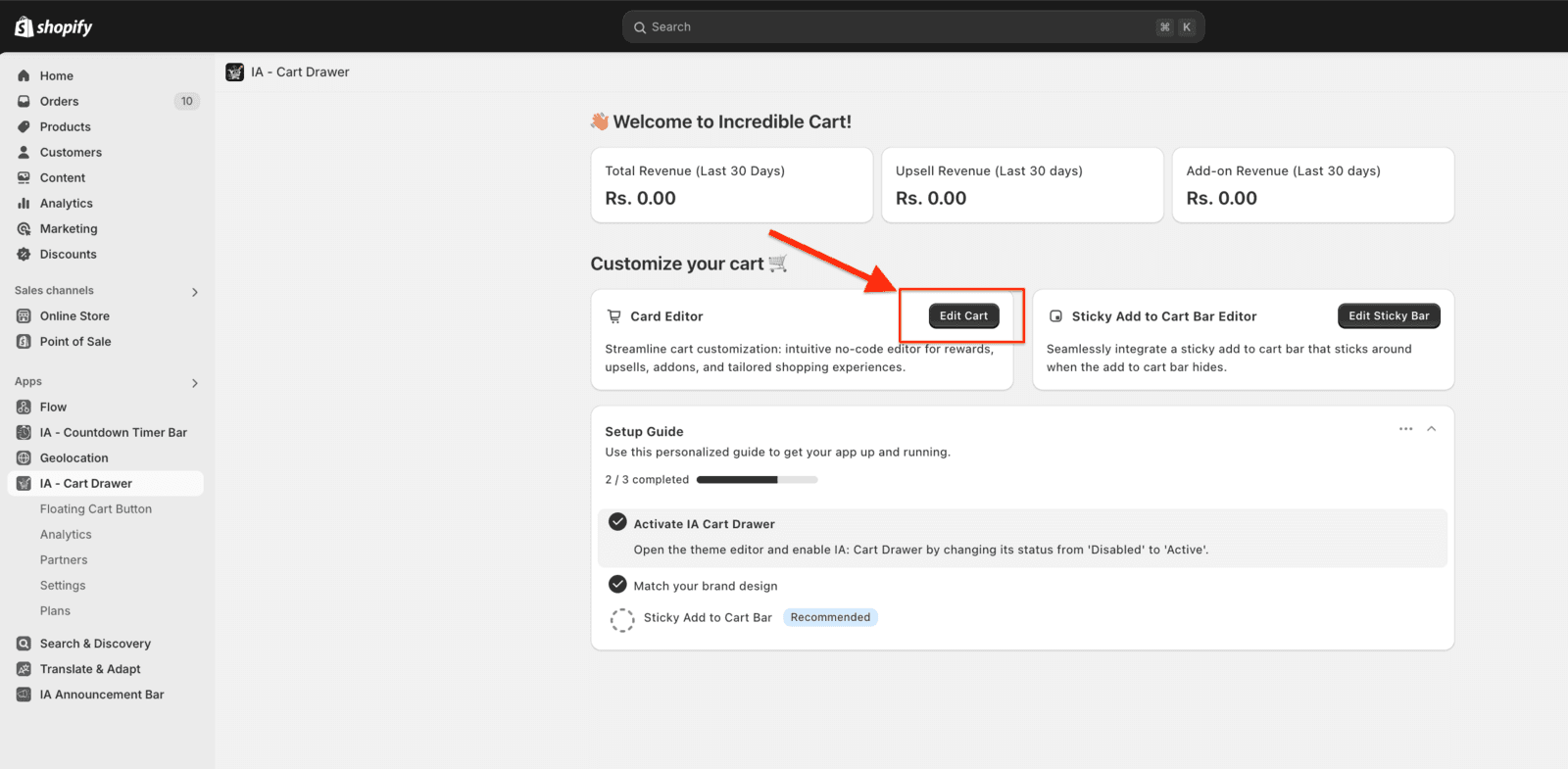Click the Recommended badge

pos(830,617)
